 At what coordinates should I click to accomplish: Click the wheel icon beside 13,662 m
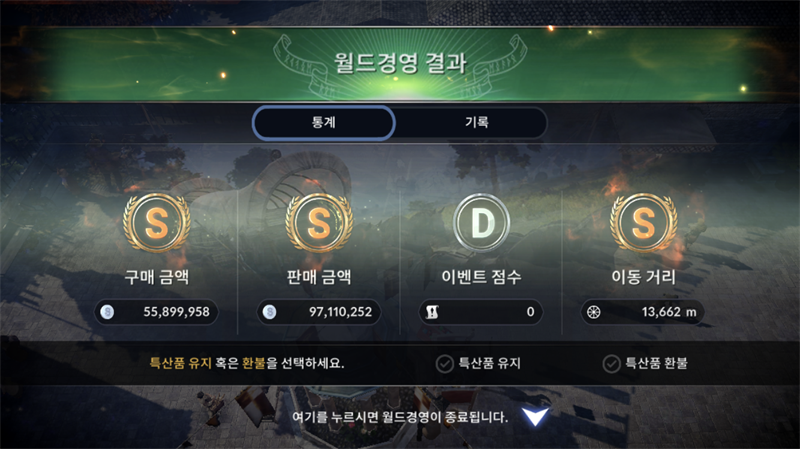click(594, 312)
